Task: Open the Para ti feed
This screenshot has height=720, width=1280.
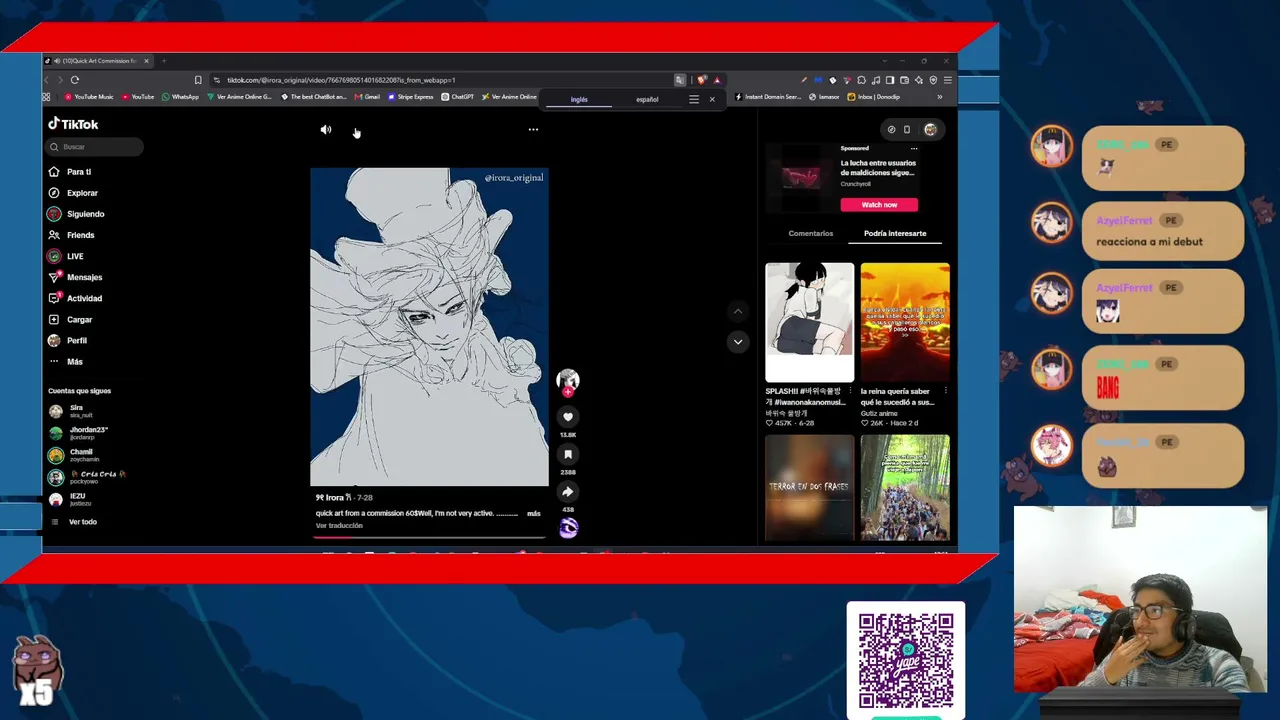Action: click(x=70, y=172)
